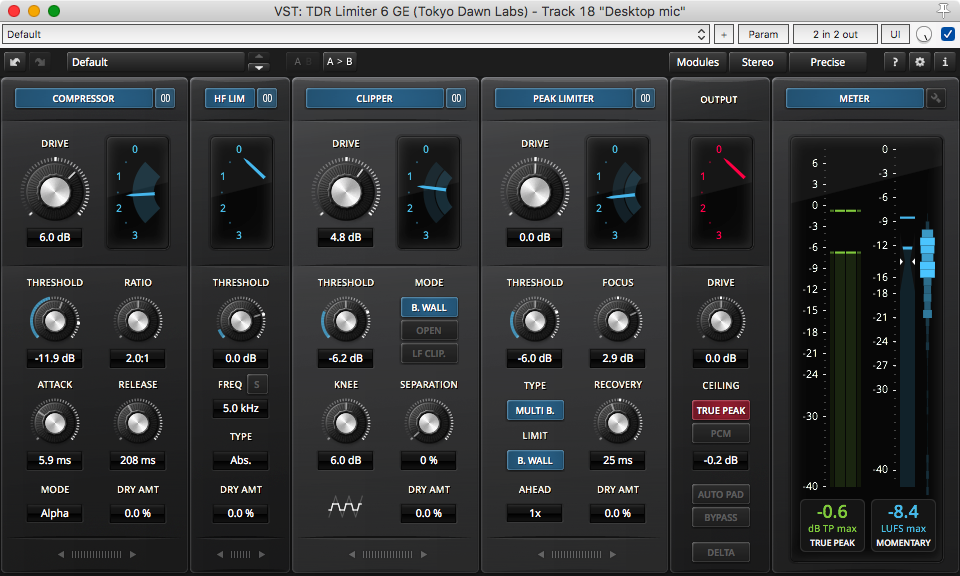The height and width of the screenshot is (576, 960).
Task: Toggle the PEAK LIMITER module on/off
Action: click(563, 98)
